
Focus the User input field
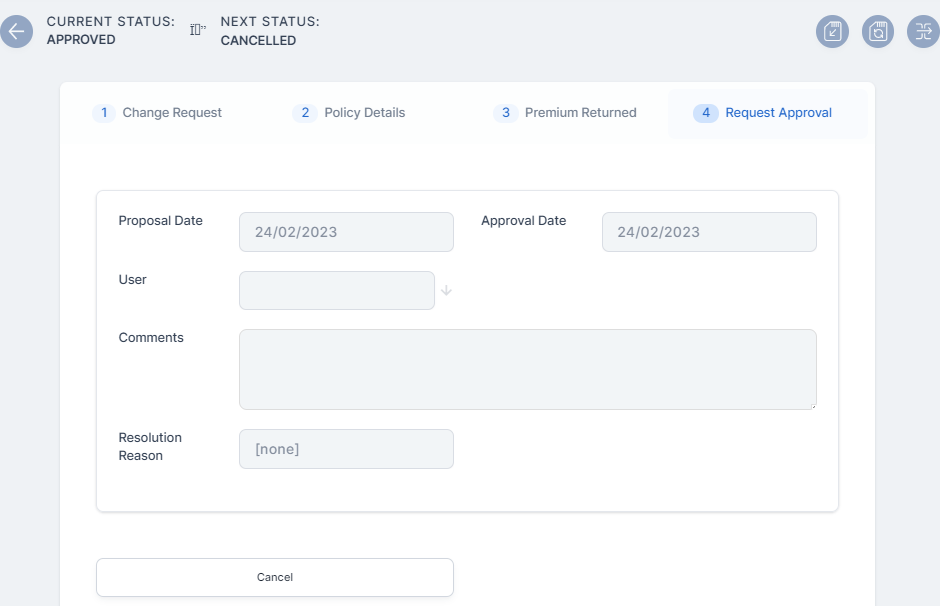point(337,291)
